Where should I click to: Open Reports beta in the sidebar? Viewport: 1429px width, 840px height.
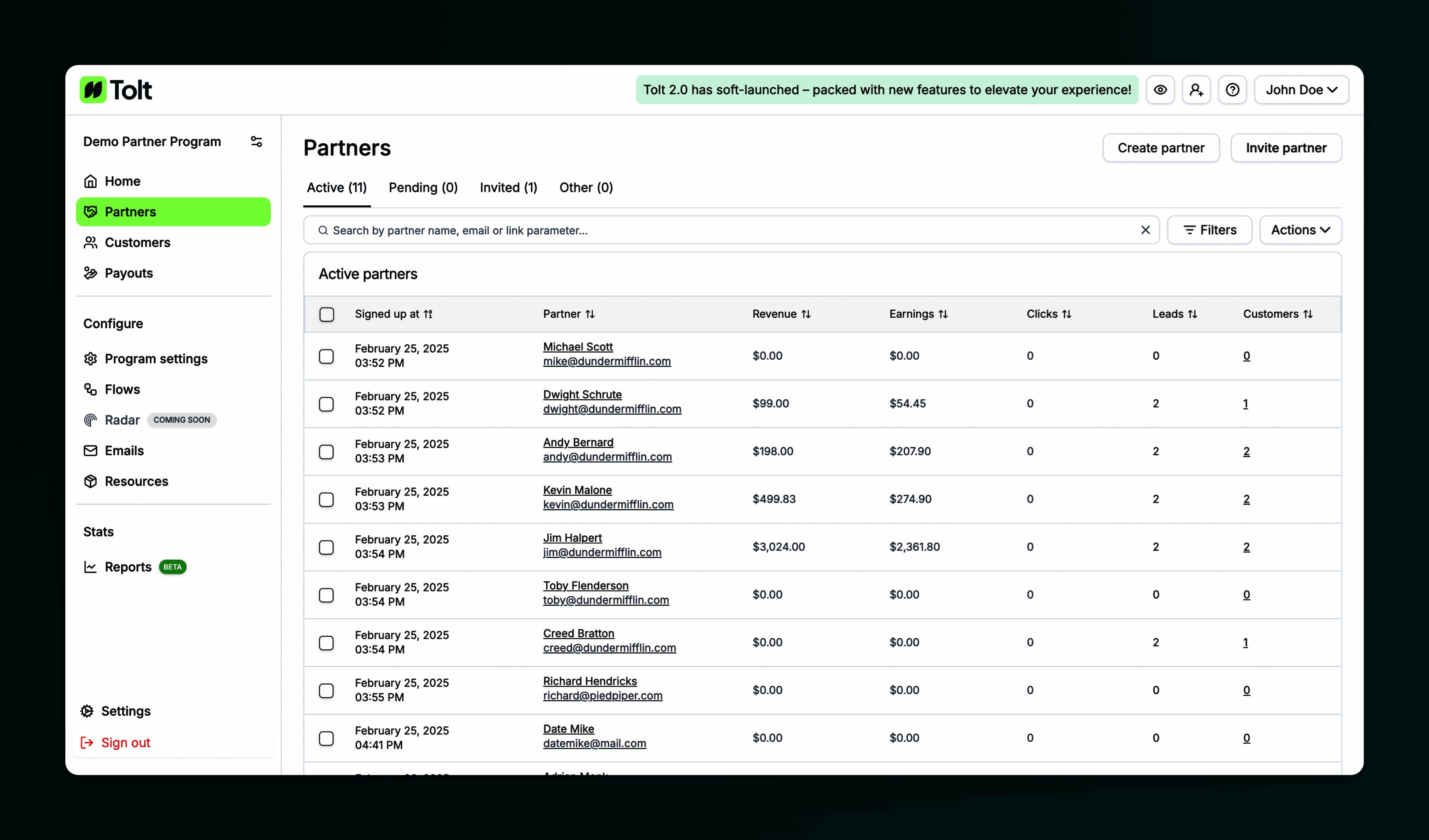coord(128,567)
